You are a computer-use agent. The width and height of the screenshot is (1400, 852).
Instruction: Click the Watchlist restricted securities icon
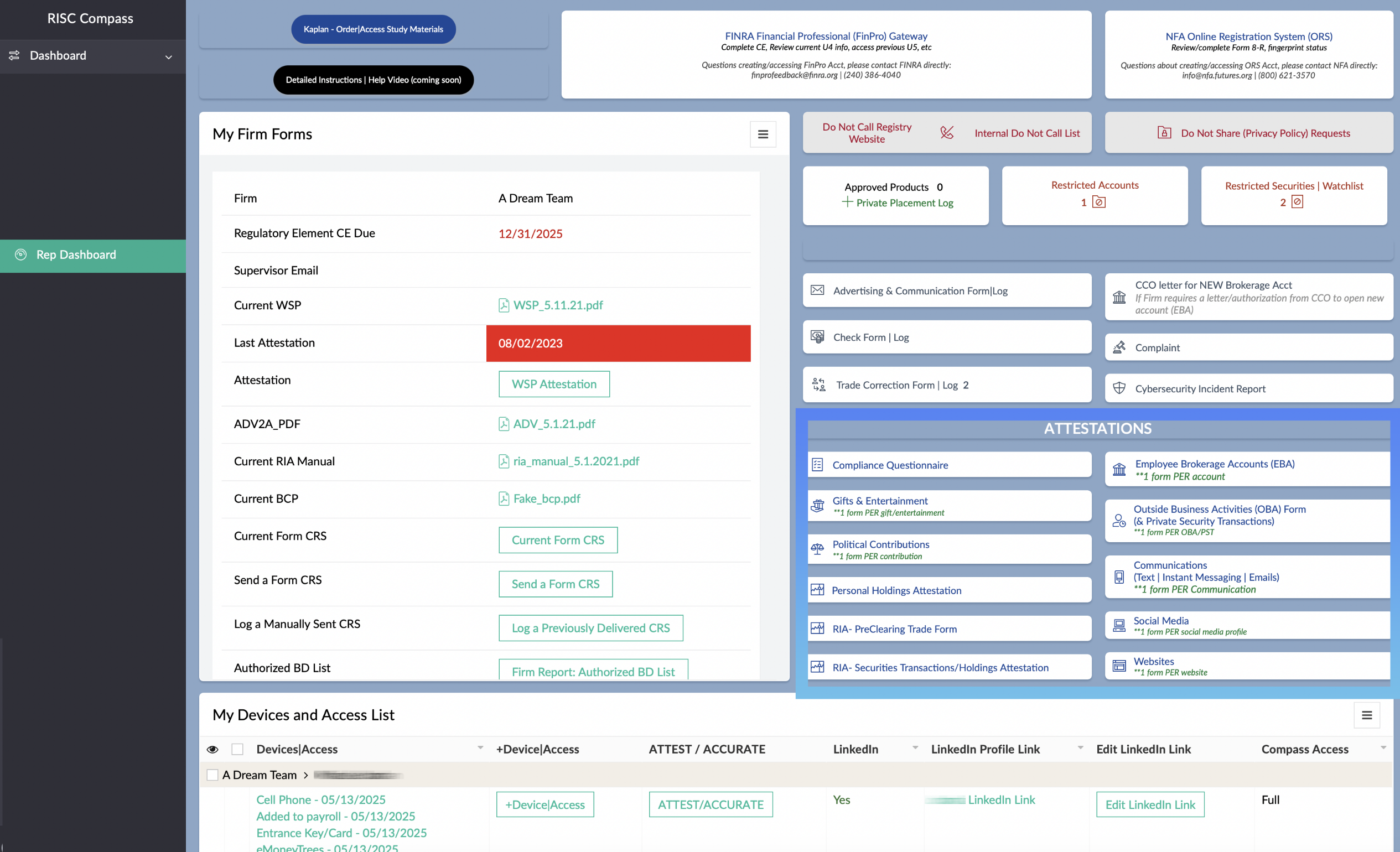[x=1297, y=202]
